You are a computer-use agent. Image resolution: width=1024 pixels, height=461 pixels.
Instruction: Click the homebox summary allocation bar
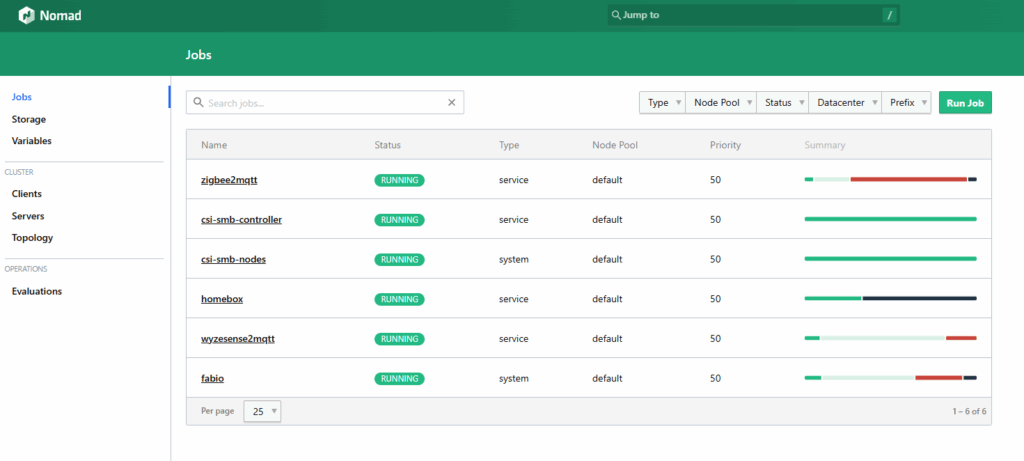(x=890, y=298)
